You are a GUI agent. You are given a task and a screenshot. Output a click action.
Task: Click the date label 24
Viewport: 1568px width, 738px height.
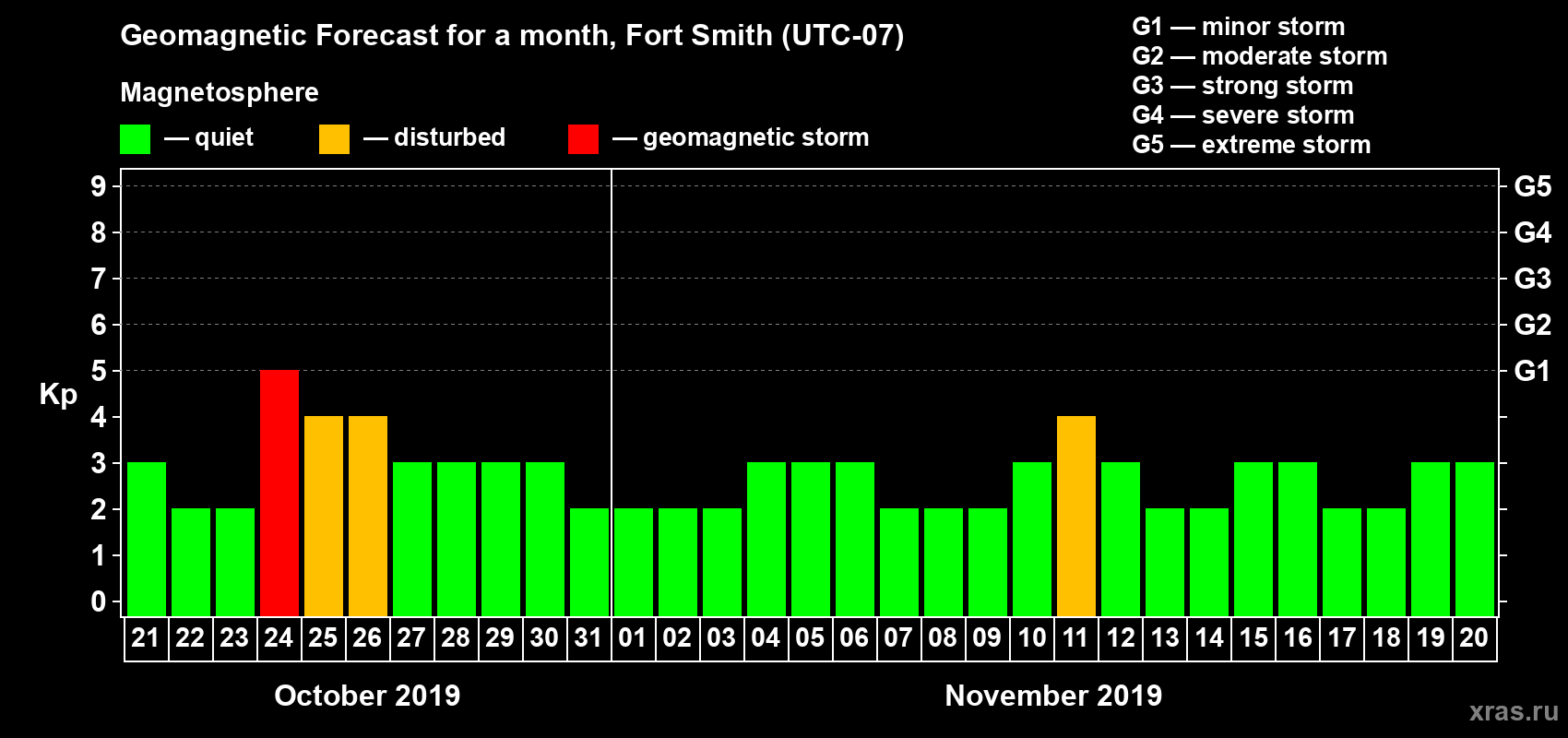point(279,637)
